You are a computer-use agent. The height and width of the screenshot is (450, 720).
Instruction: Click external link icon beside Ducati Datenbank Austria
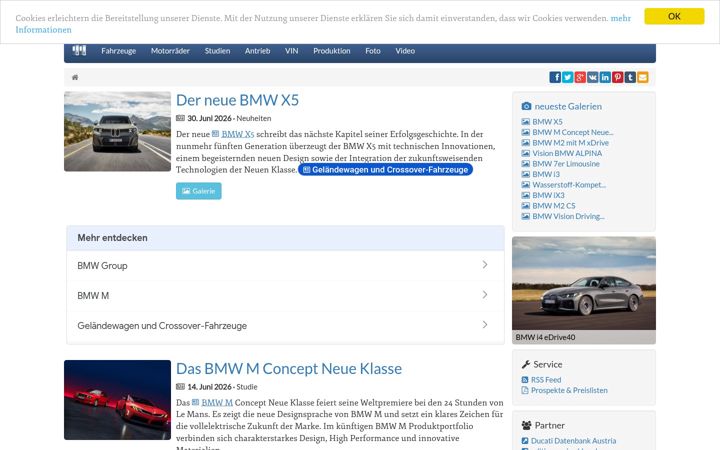[525, 441]
